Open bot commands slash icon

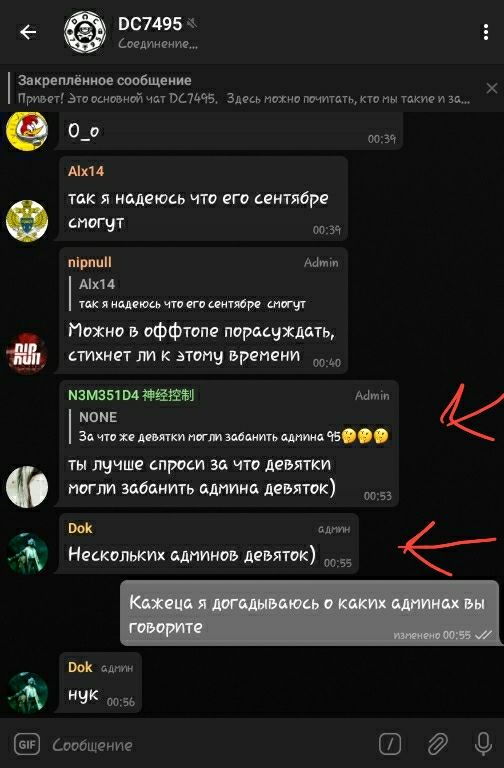(390, 744)
